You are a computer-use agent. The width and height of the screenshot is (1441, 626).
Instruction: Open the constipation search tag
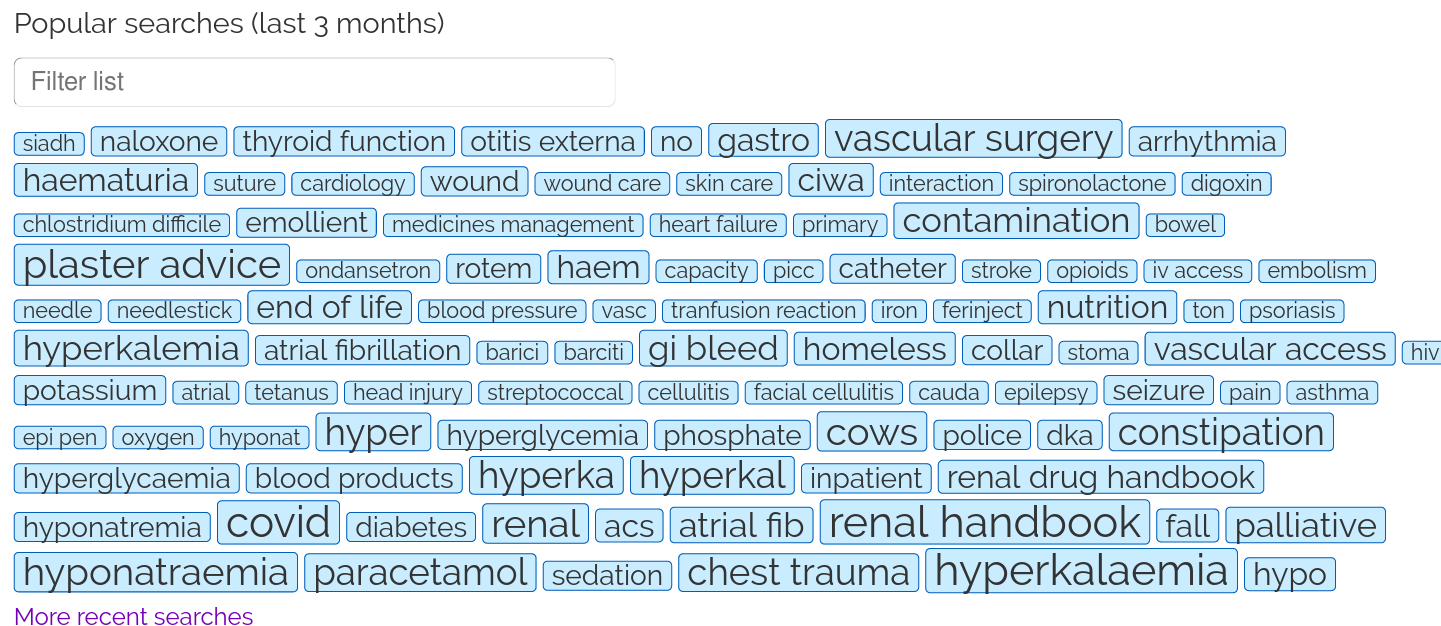click(x=1220, y=433)
